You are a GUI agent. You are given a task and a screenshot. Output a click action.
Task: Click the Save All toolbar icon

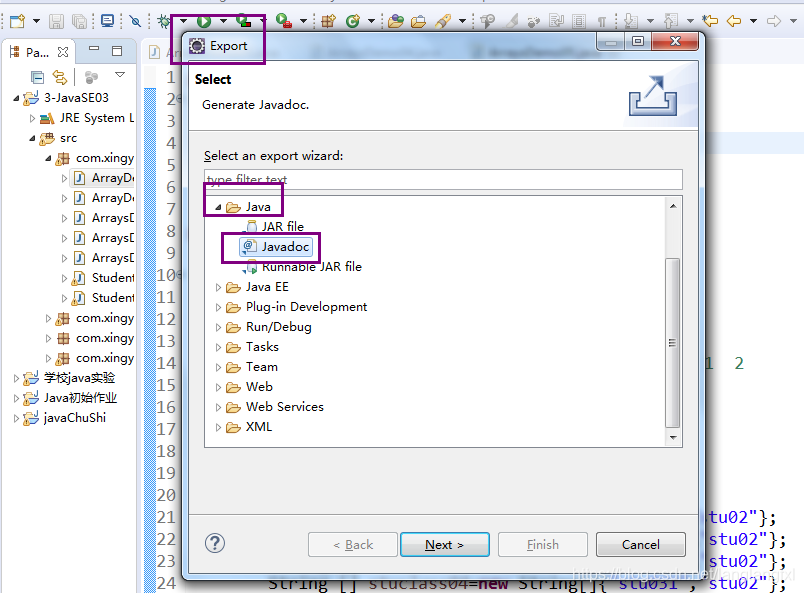pos(79,21)
